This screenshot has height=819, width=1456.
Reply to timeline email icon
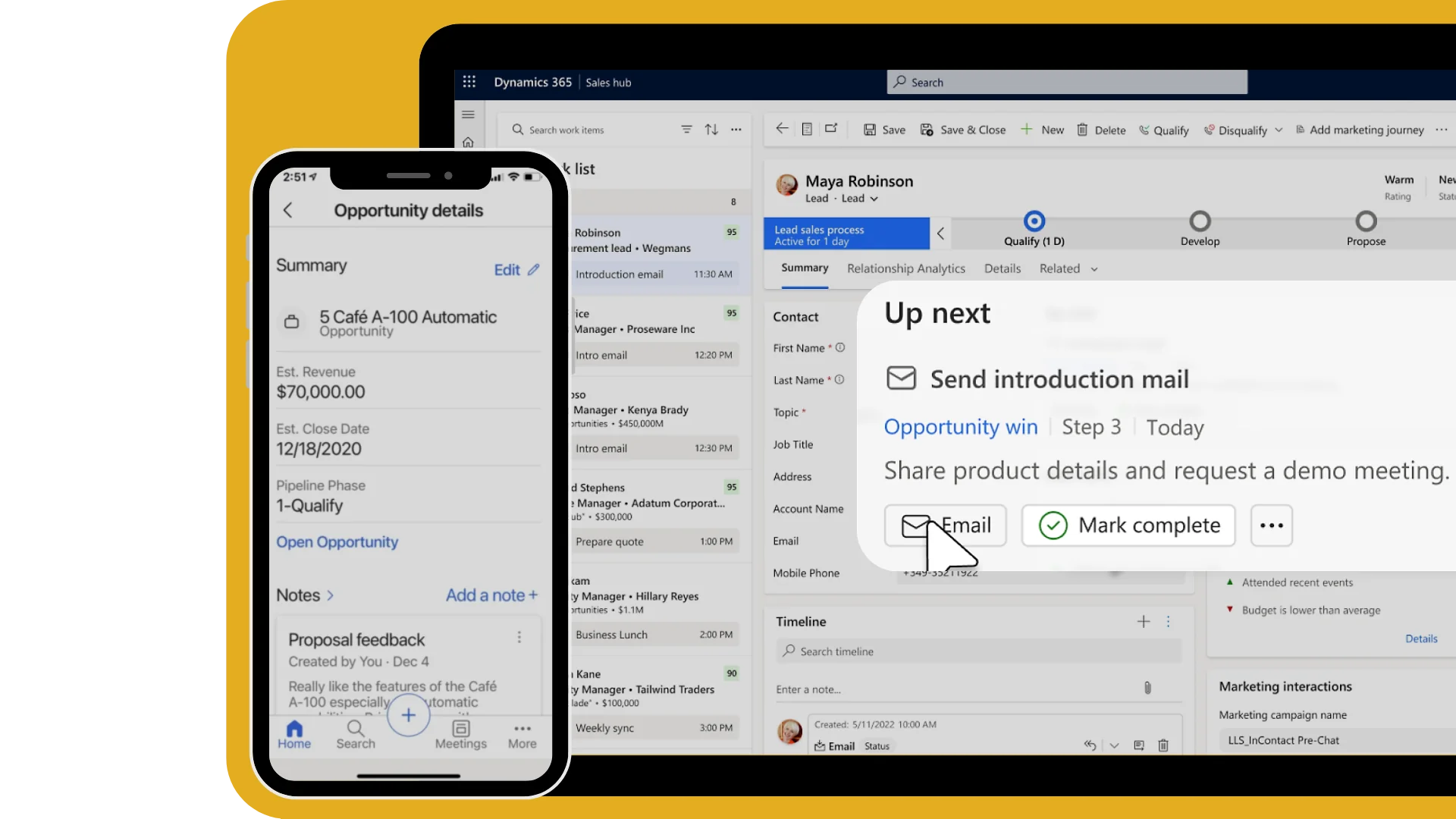[1090, 745]
